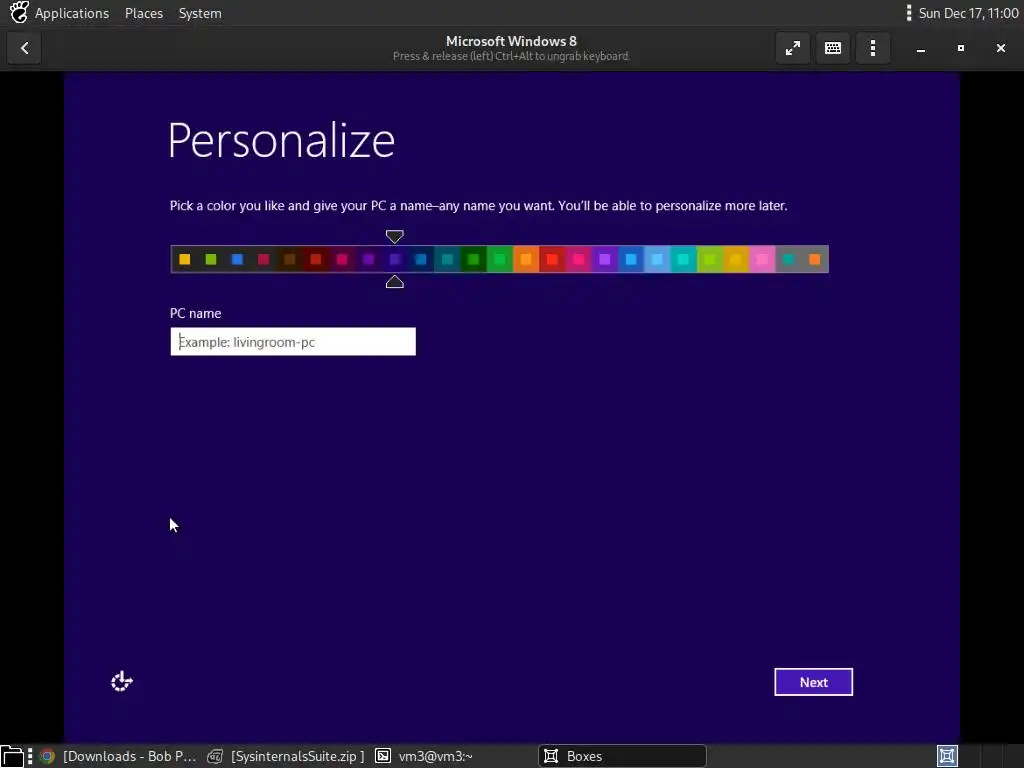Open the keyboard shortcuts send menu
The height and width of the screenshot is (768, 1024).
(x=833, y=48)
